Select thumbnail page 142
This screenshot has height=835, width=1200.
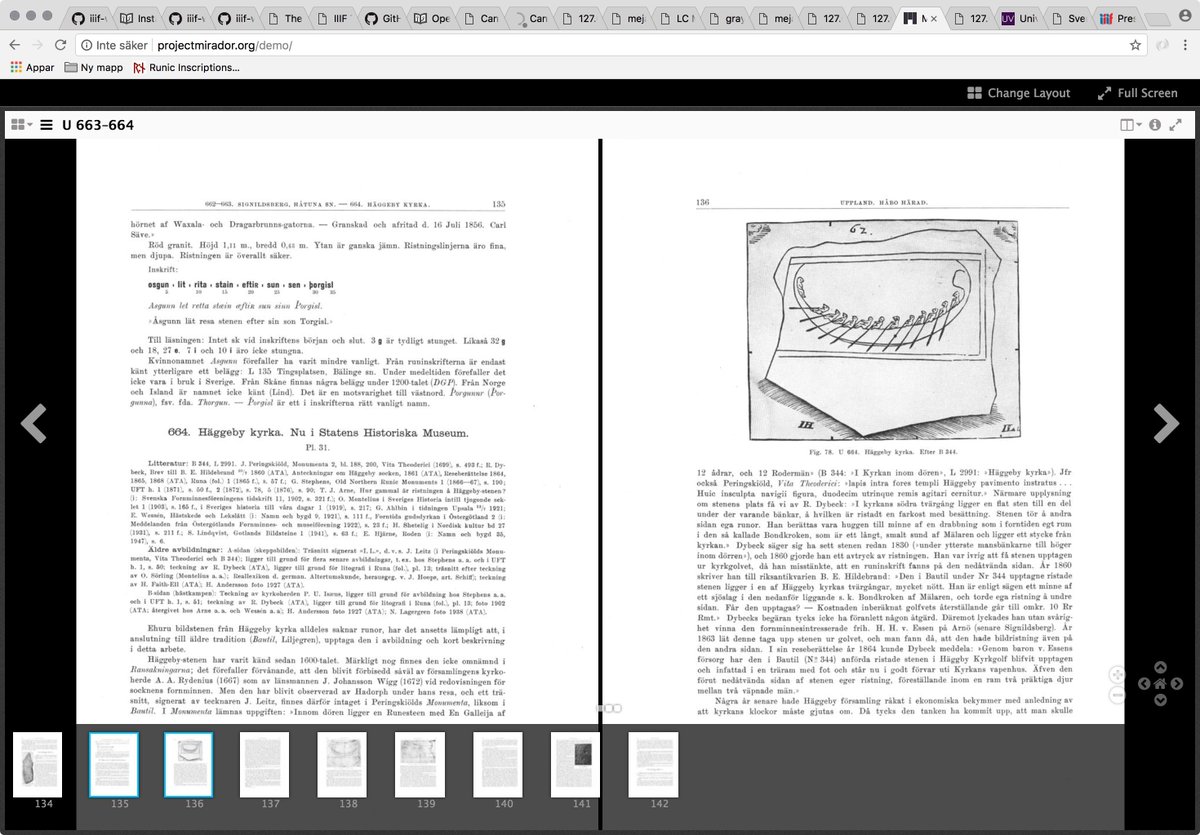[x=653, y=765]
